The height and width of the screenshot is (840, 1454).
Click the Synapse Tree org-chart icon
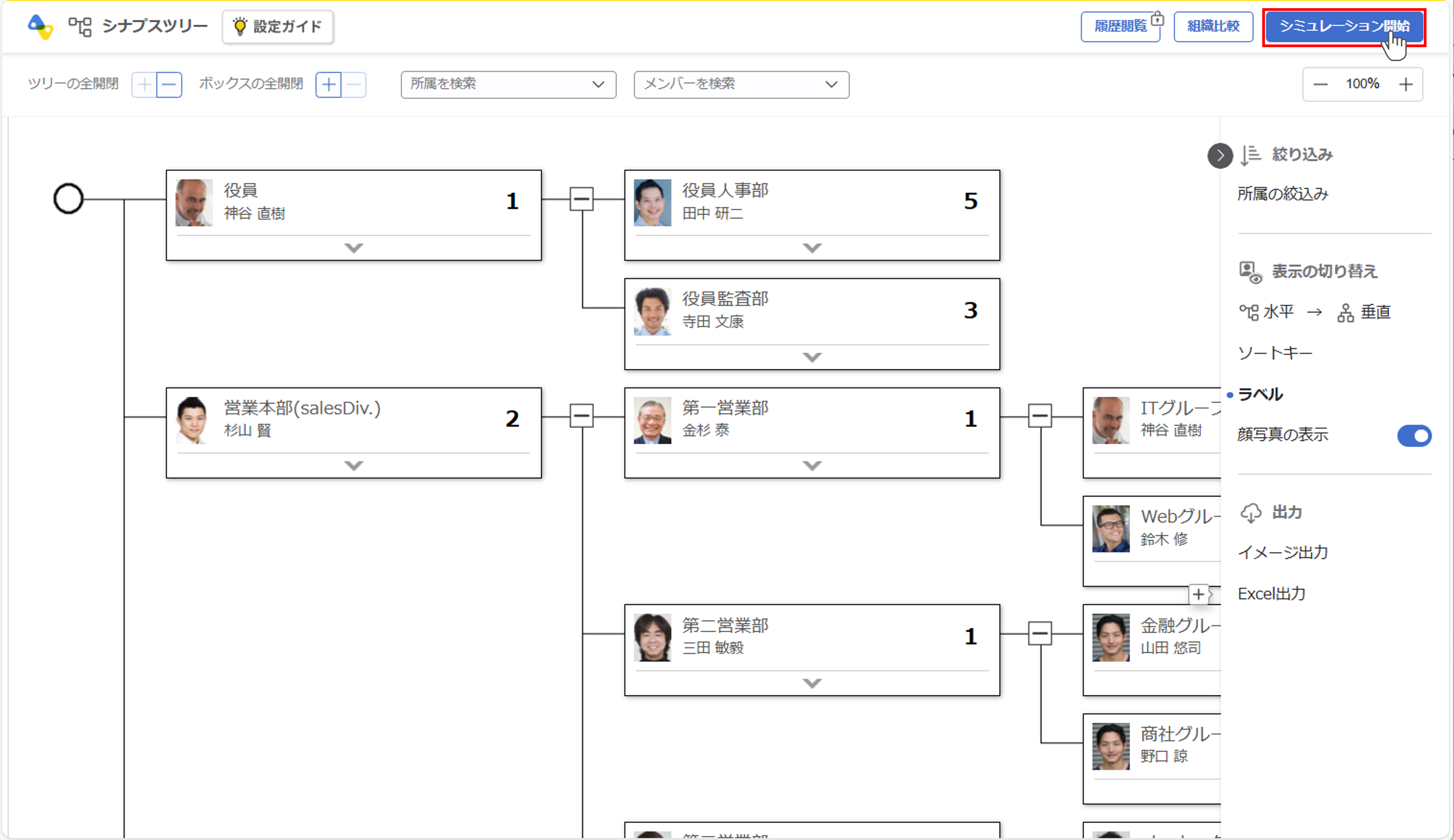coord(80,26)
